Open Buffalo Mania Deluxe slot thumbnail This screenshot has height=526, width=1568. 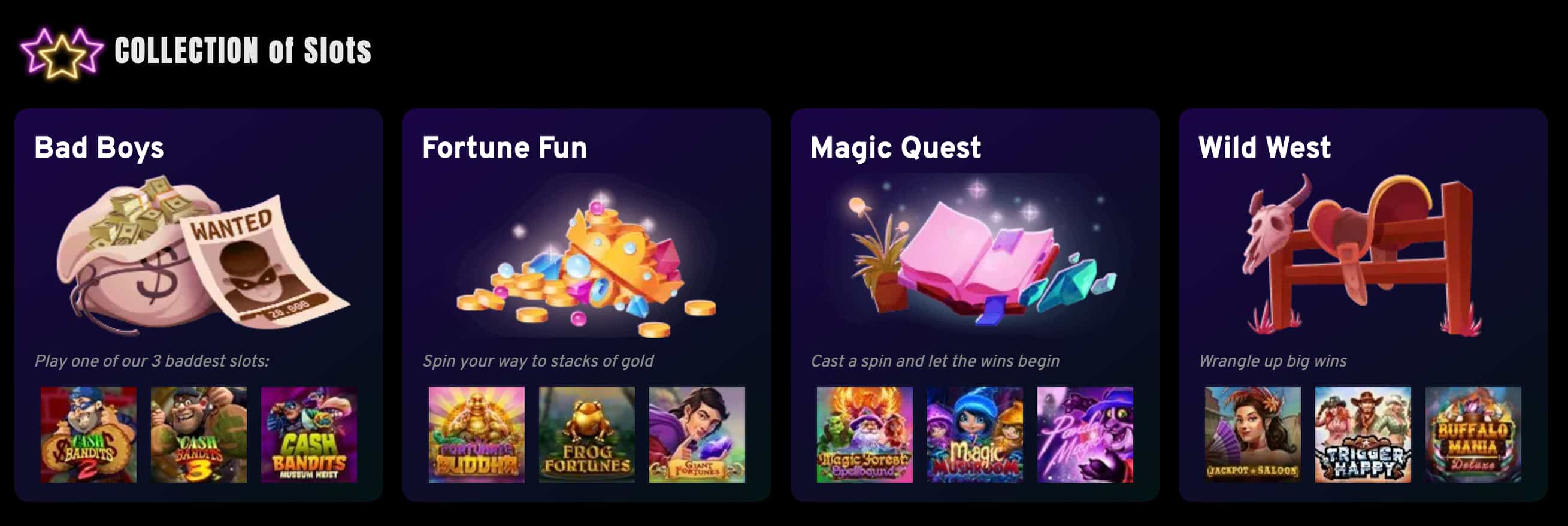tap(1473, 435)
